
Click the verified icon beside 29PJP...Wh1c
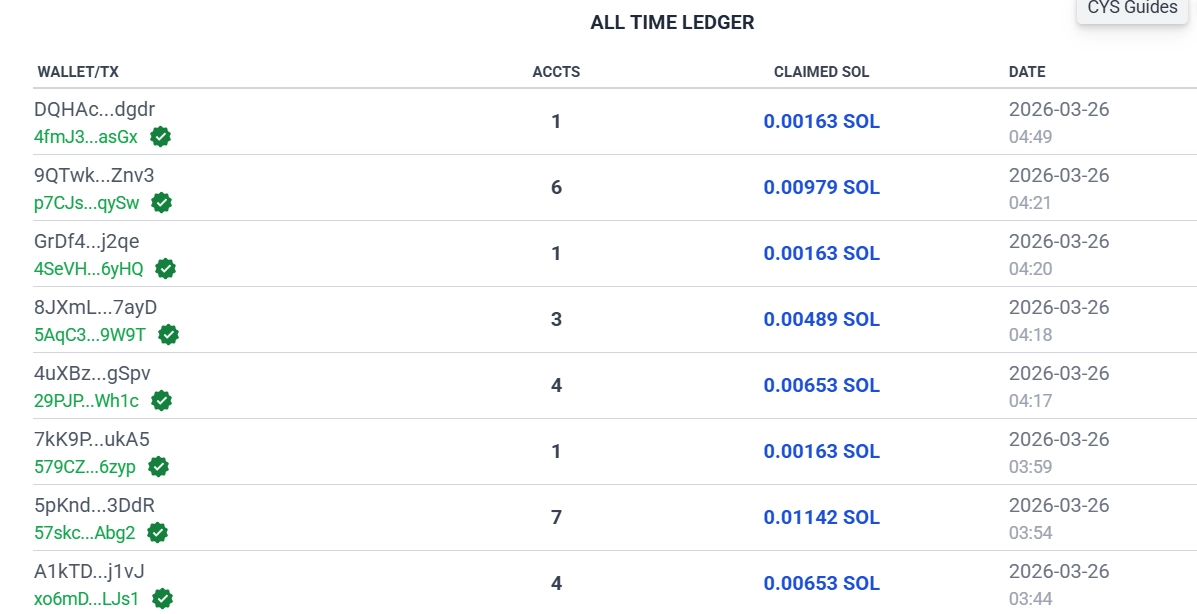[x=160, y=401]
